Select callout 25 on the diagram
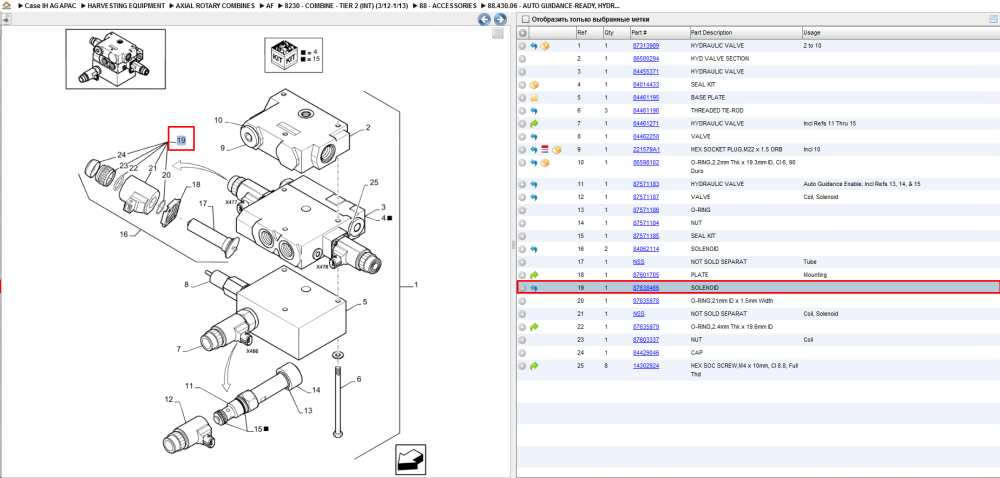 pyautogui.click(x=374, y=182)
